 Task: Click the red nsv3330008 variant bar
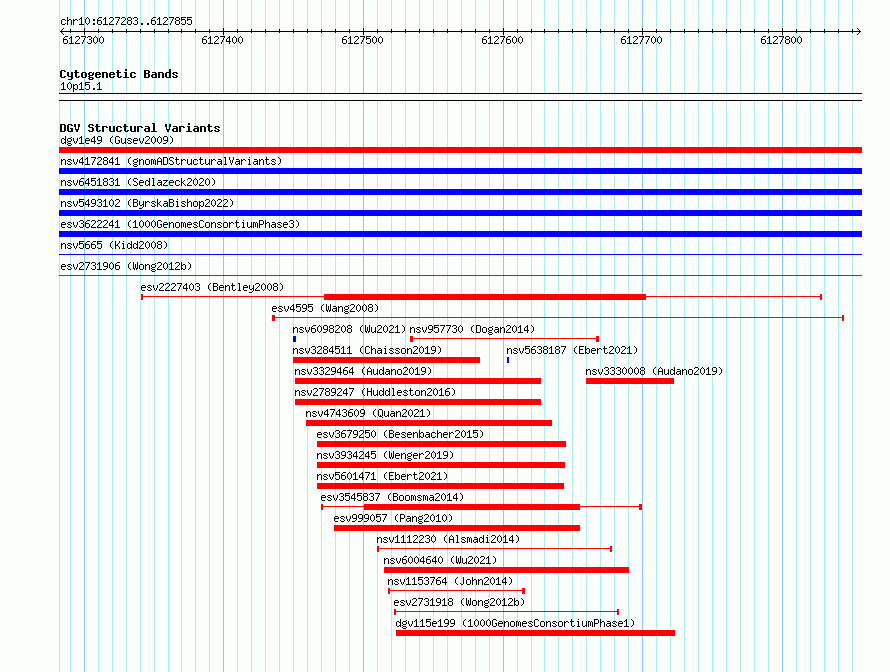click(x=630, y=381)
